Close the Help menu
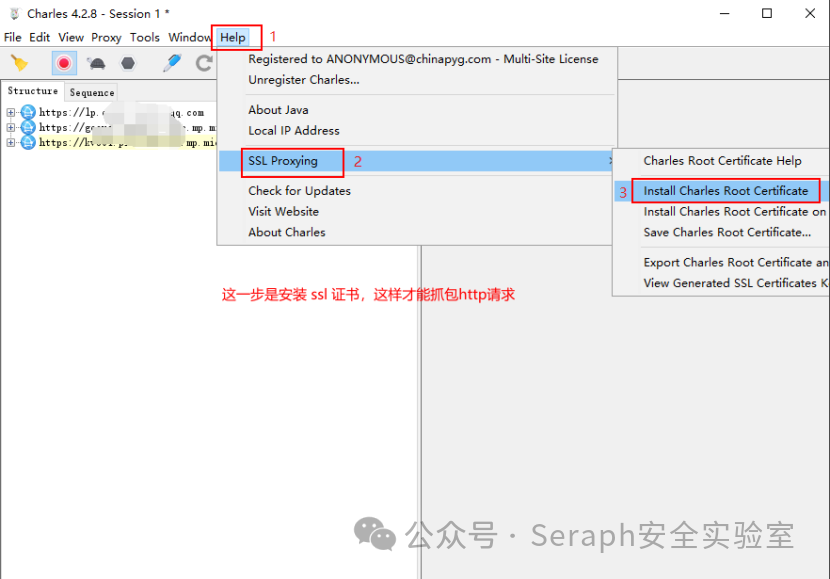 click(x=233, y=38)
